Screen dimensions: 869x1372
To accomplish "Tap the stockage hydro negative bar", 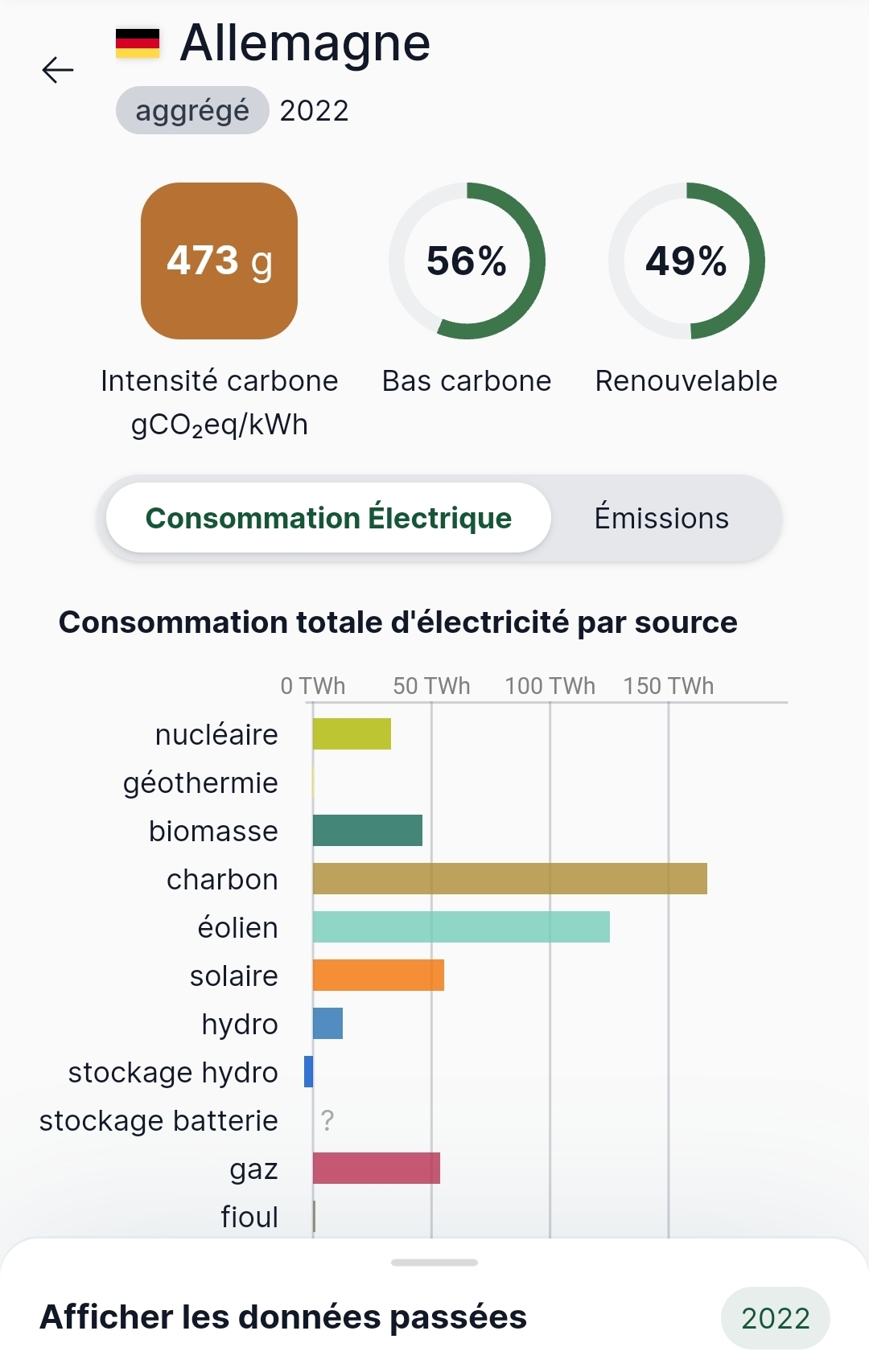I will (x=308, y=1071).
